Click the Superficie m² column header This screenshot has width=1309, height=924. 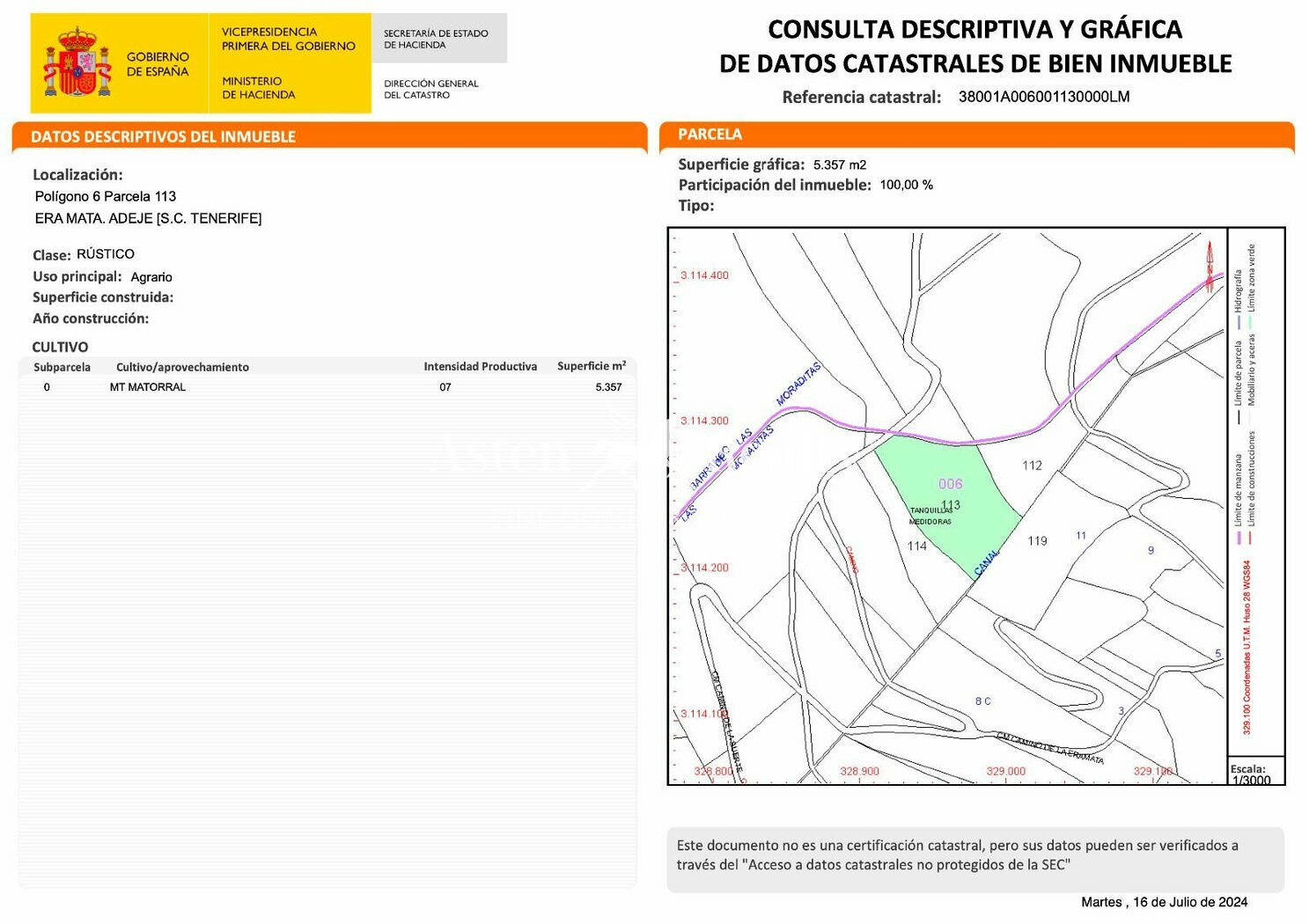pyautogui.click(x=592, y=366)
